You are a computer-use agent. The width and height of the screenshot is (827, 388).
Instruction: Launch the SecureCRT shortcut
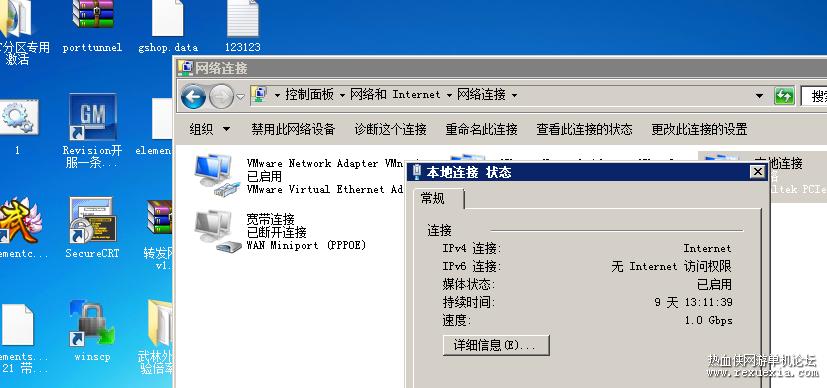pyautogui.click(x=92, y=219)
